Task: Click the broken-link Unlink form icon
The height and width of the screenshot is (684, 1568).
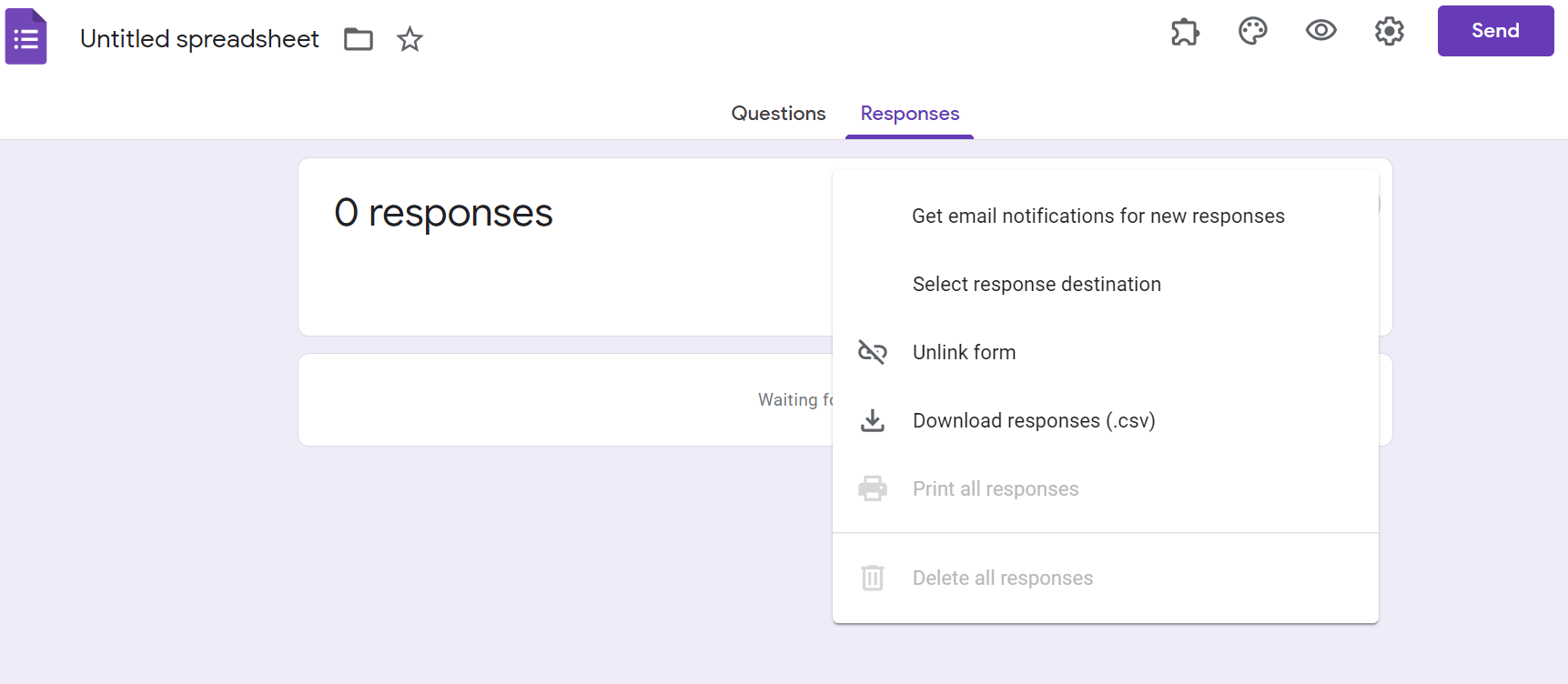Action: pos(872,352)
